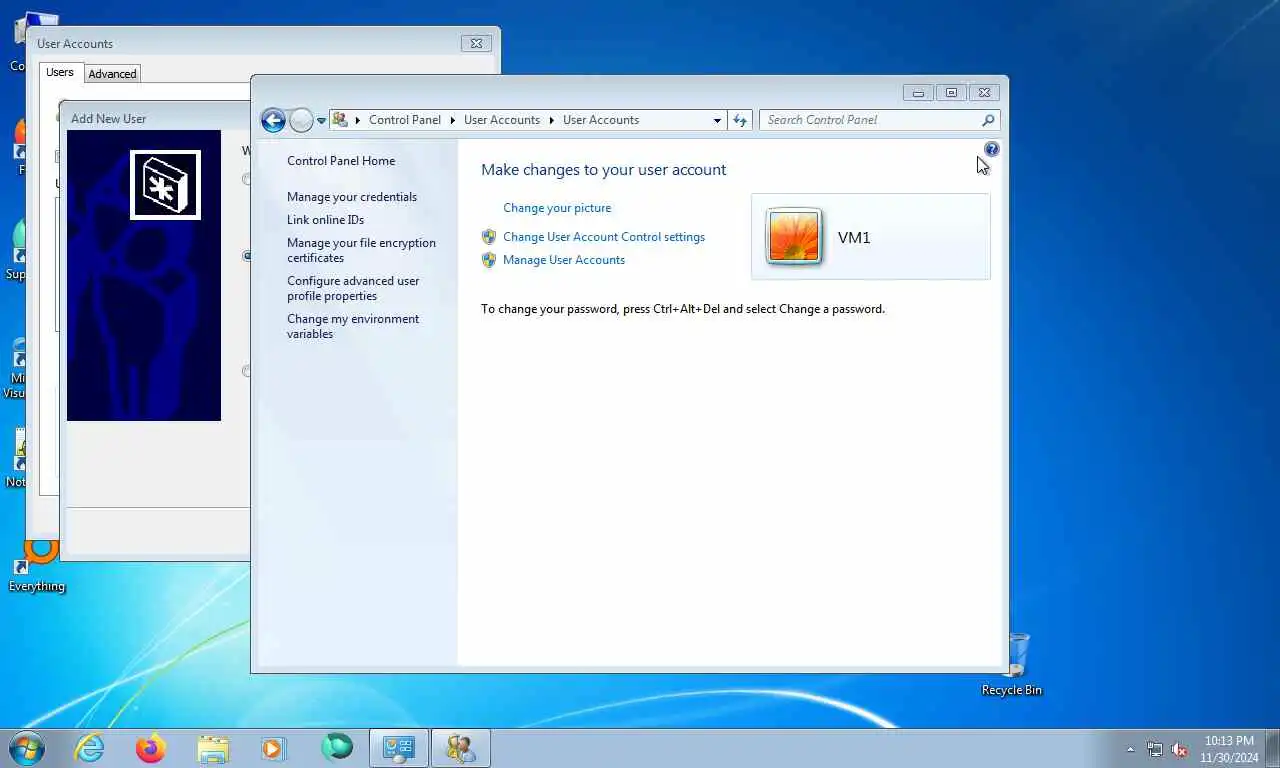Click the VM1 account name
Screen dimensions: 1280x768
click(x=854, y=237)
